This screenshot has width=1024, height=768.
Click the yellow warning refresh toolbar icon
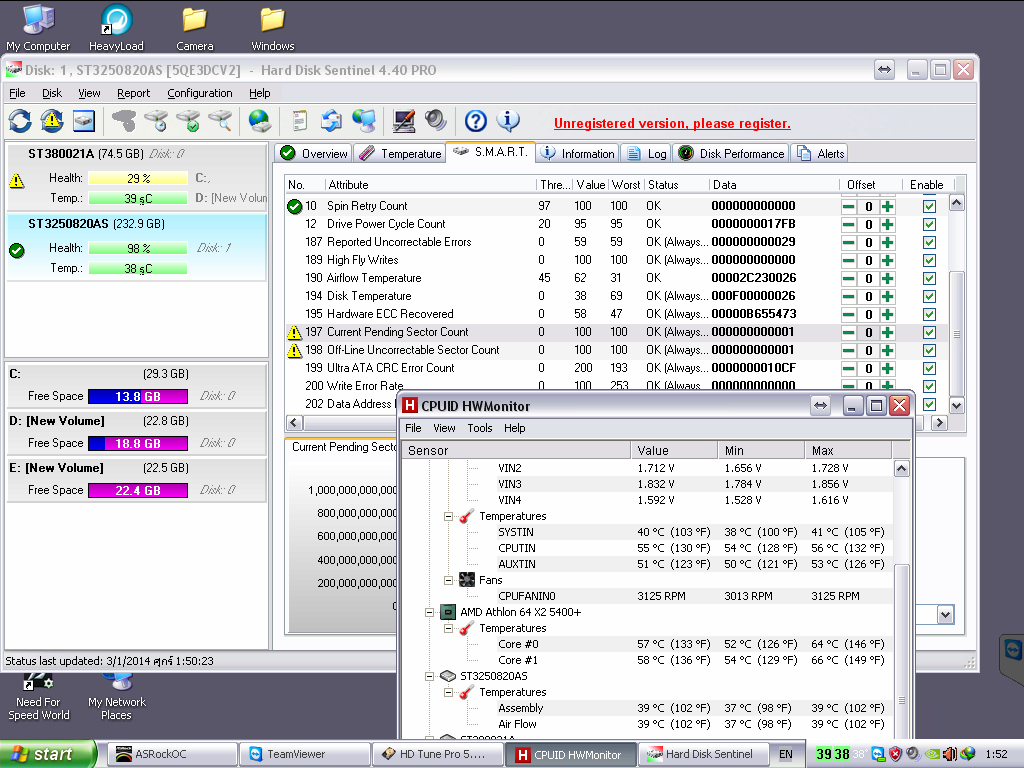(x=52, y=121)
